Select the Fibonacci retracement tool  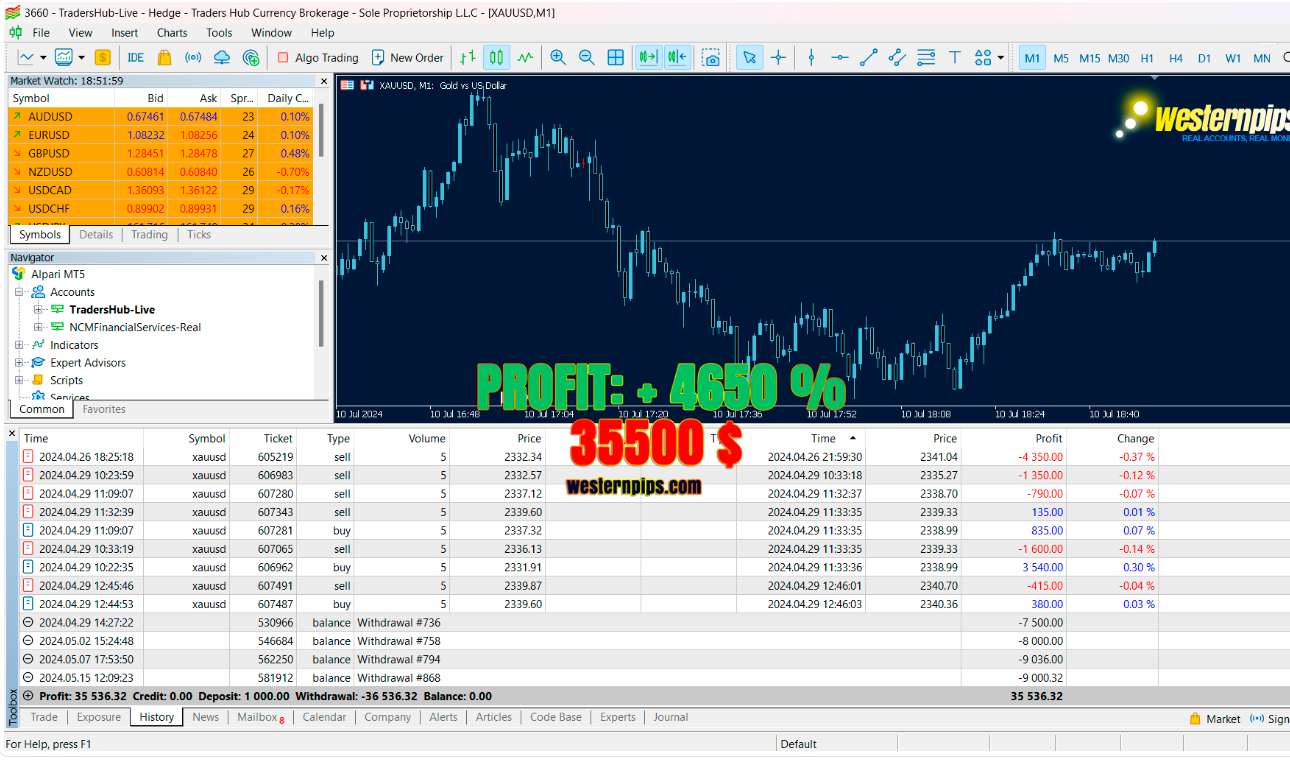(926, 58)
